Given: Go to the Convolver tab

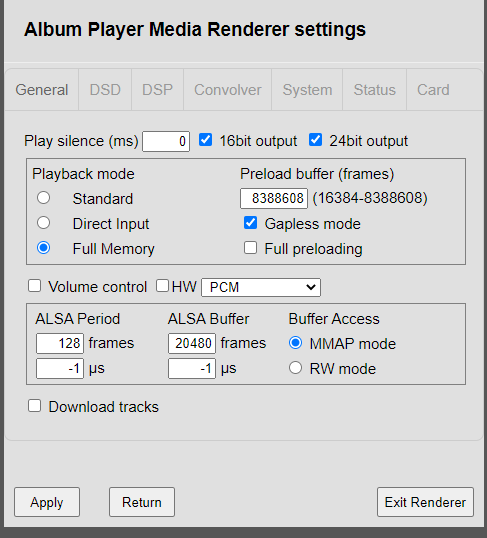Looking at the screenshot, I should tap(228, 90).
